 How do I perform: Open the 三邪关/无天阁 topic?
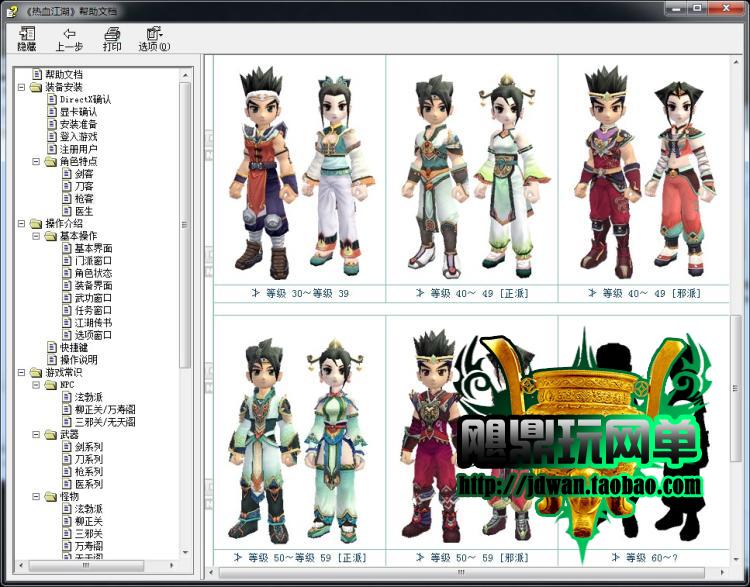pyautogui.click(x=105, y=422)
